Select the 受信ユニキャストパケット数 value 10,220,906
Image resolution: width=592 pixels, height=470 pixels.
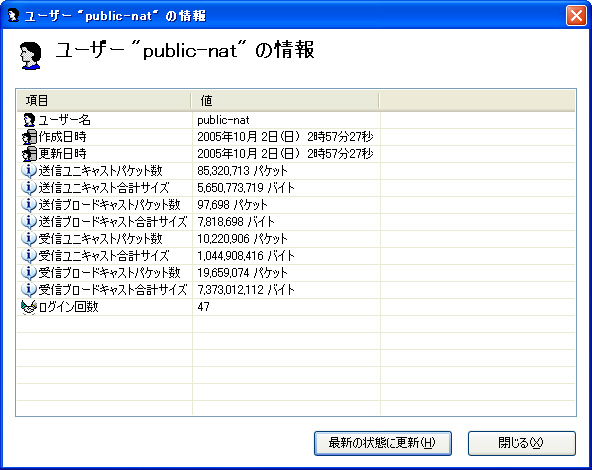tap(224, 239)
